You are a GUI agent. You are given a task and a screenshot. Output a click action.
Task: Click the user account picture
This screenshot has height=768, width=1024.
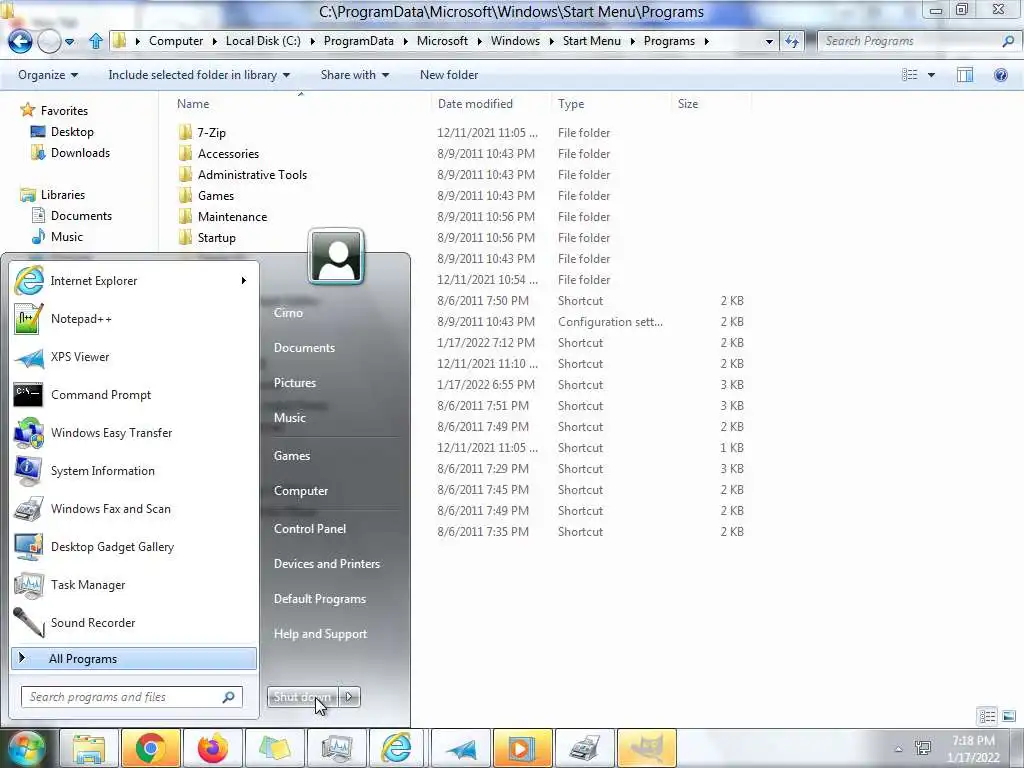point(336,257)
